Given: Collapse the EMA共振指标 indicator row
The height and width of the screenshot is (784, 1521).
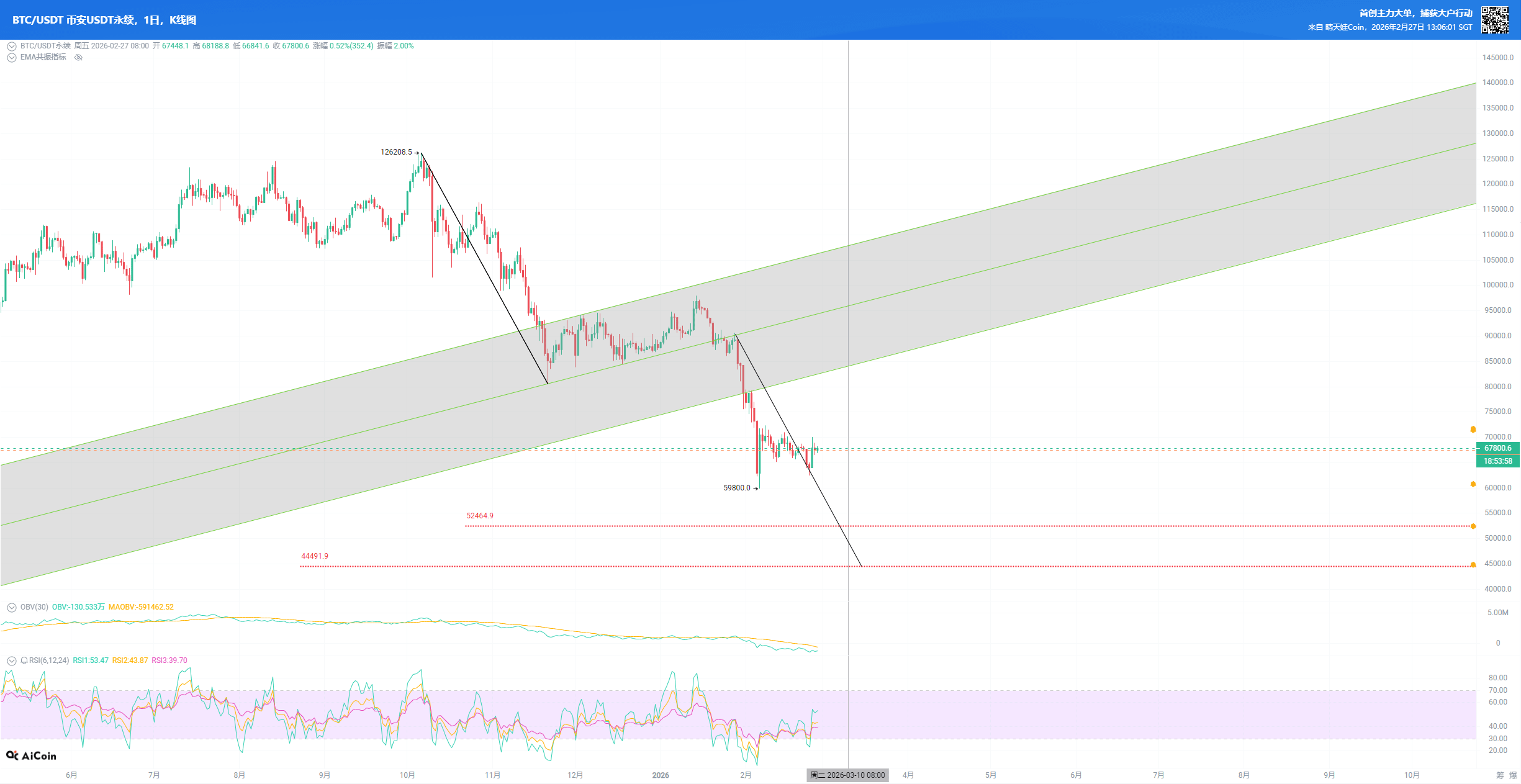Looking at the screenshot, I should (x=12, y=57).
